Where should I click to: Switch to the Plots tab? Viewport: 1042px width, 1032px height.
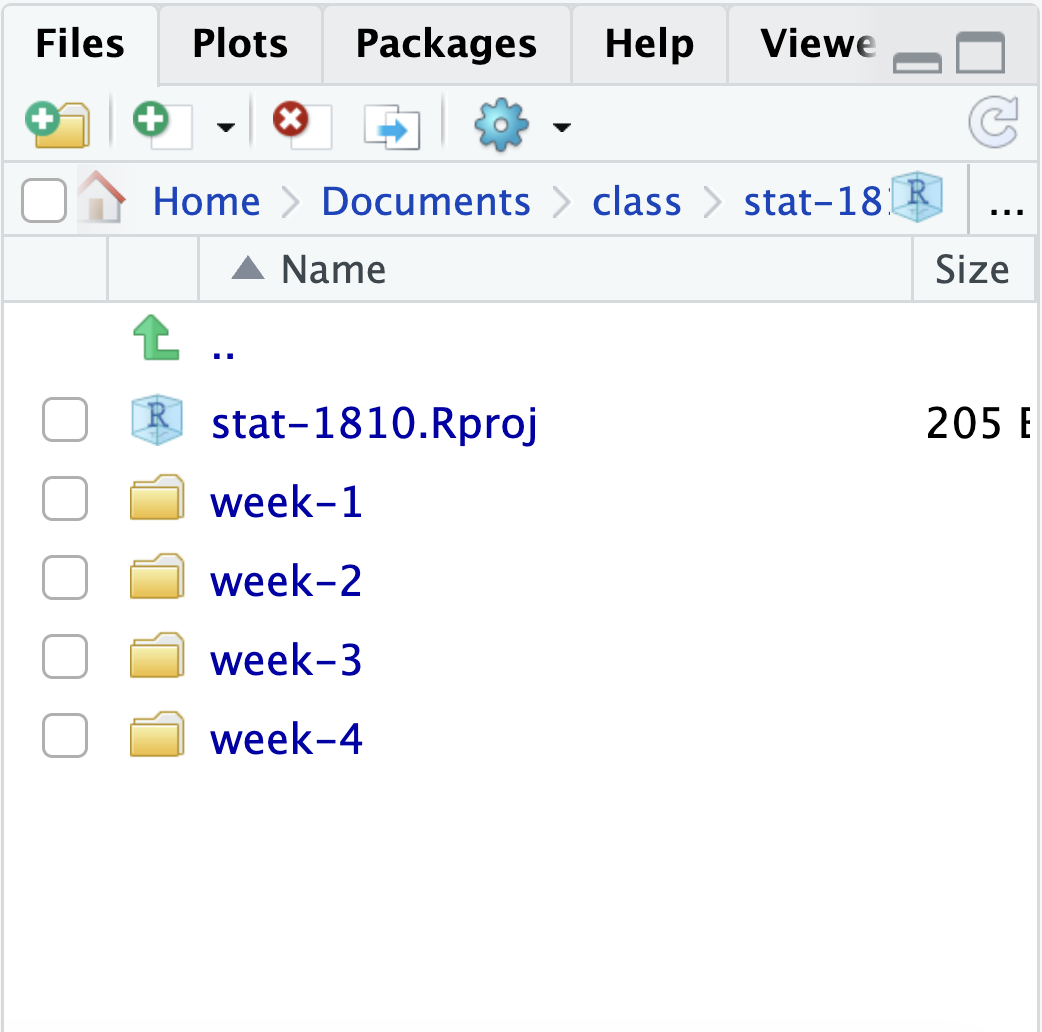pos(240,44)
